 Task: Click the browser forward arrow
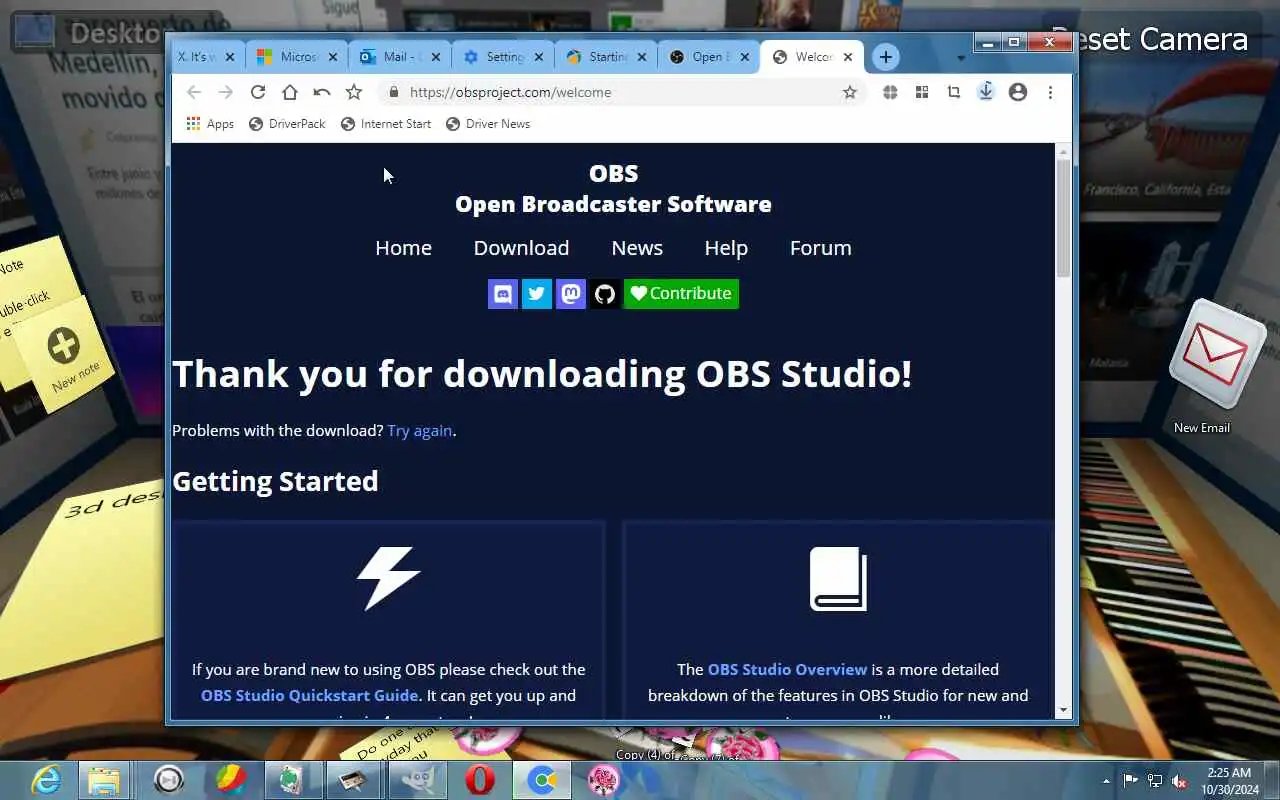(226, 92)
